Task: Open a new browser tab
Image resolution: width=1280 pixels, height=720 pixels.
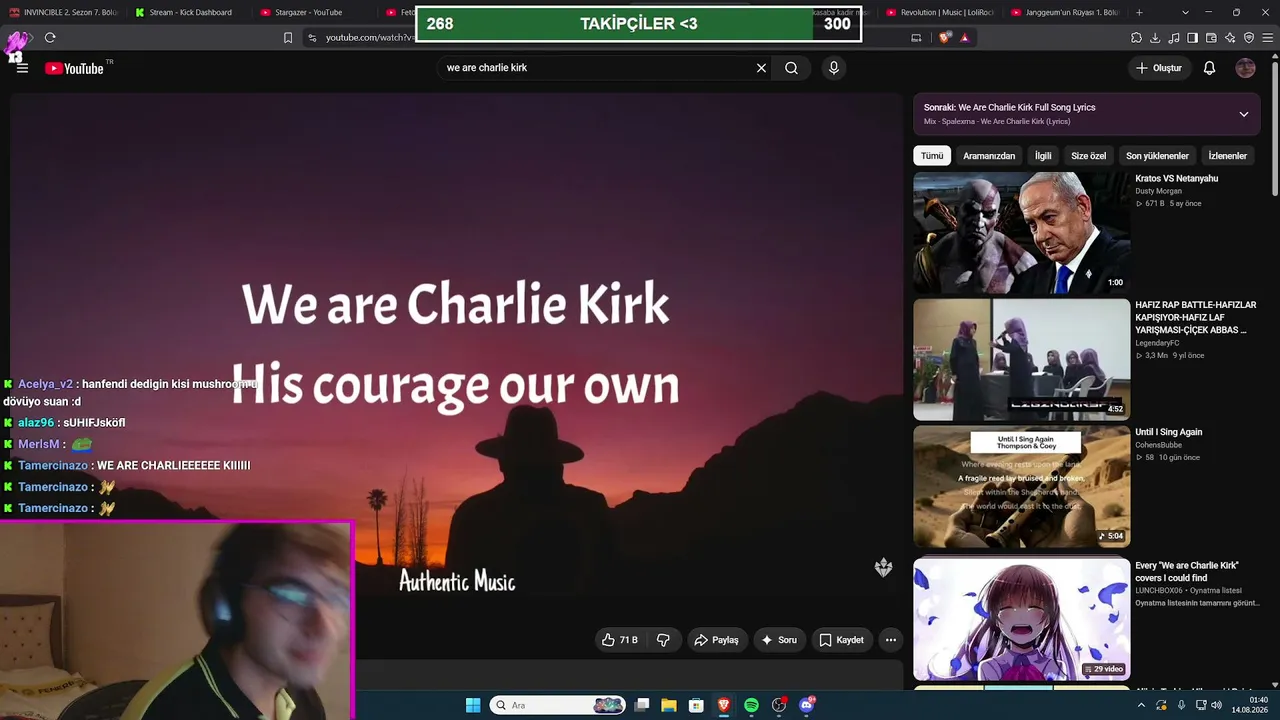Action: pos(1139,12)
